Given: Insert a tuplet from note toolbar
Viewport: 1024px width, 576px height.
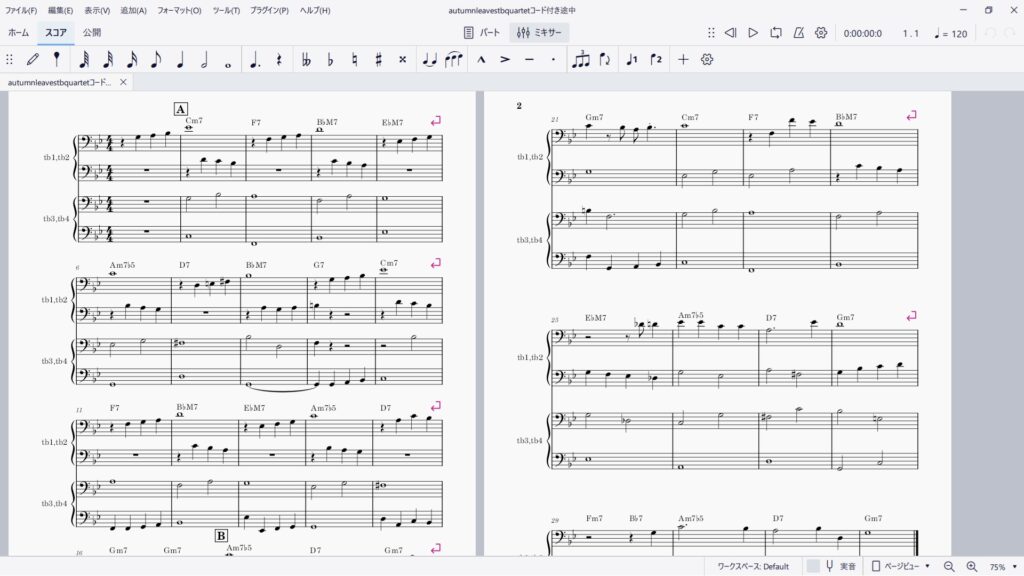Looking at the screenshot, I should coord(580,60).
